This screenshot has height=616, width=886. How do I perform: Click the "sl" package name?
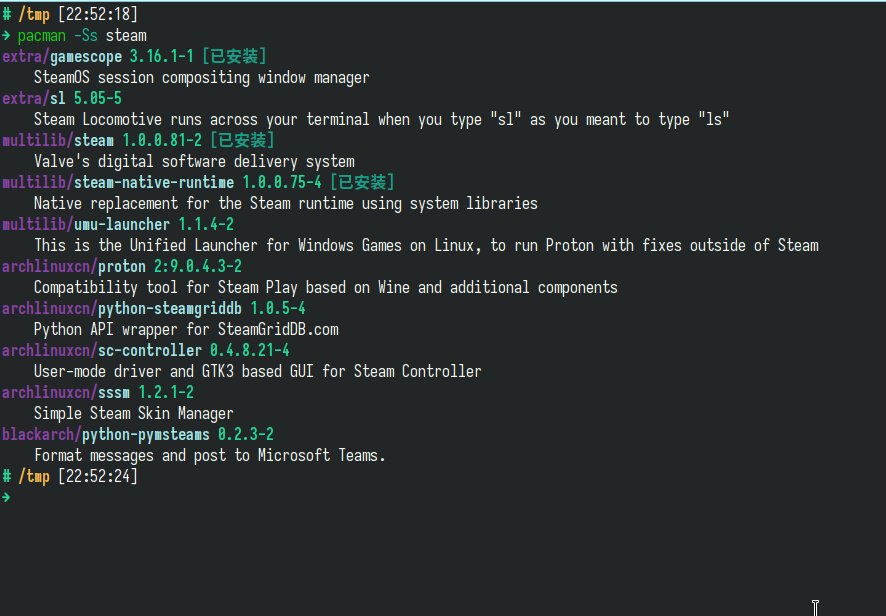(58, 99)
